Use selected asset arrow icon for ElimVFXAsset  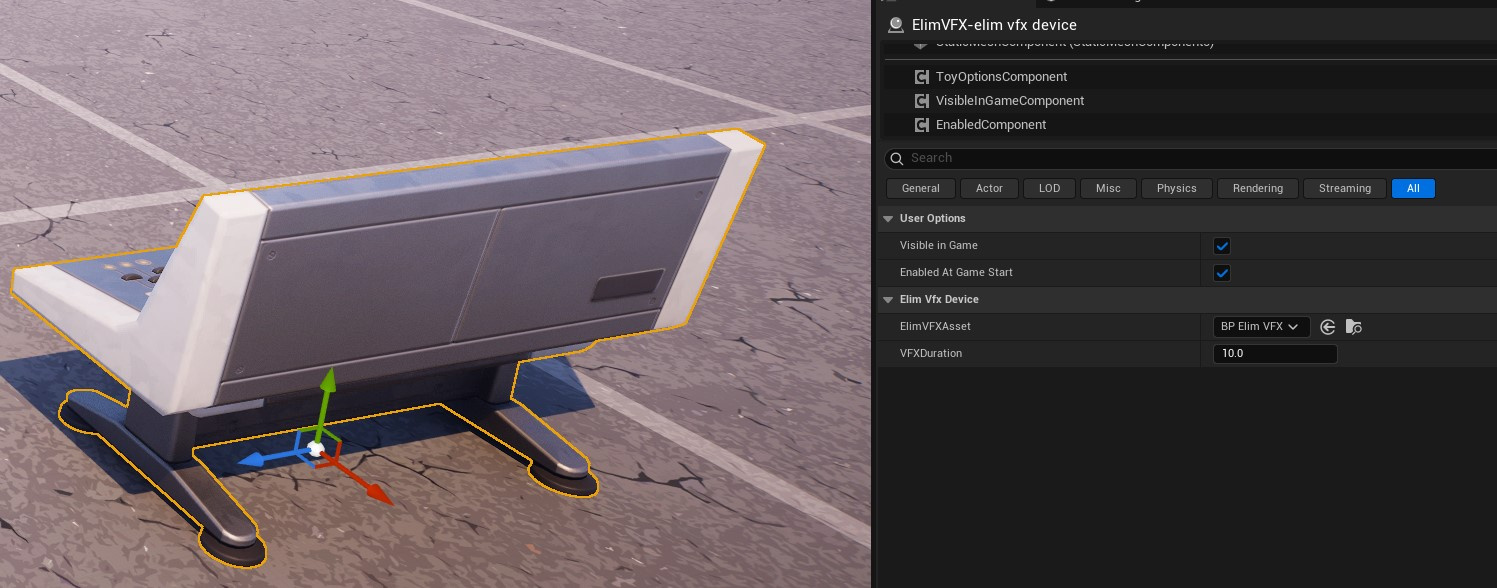tap(1328, 327)
